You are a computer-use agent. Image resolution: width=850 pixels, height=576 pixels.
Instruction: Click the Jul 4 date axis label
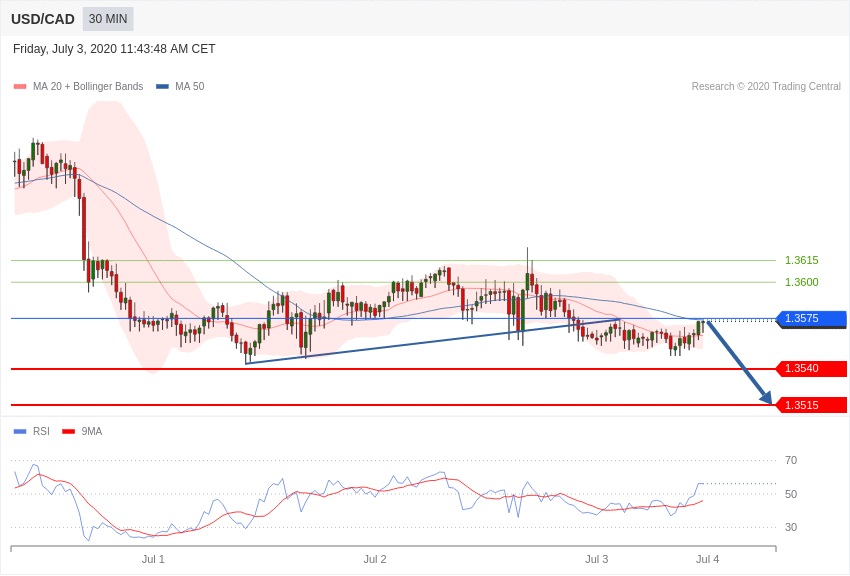(707, 559)
